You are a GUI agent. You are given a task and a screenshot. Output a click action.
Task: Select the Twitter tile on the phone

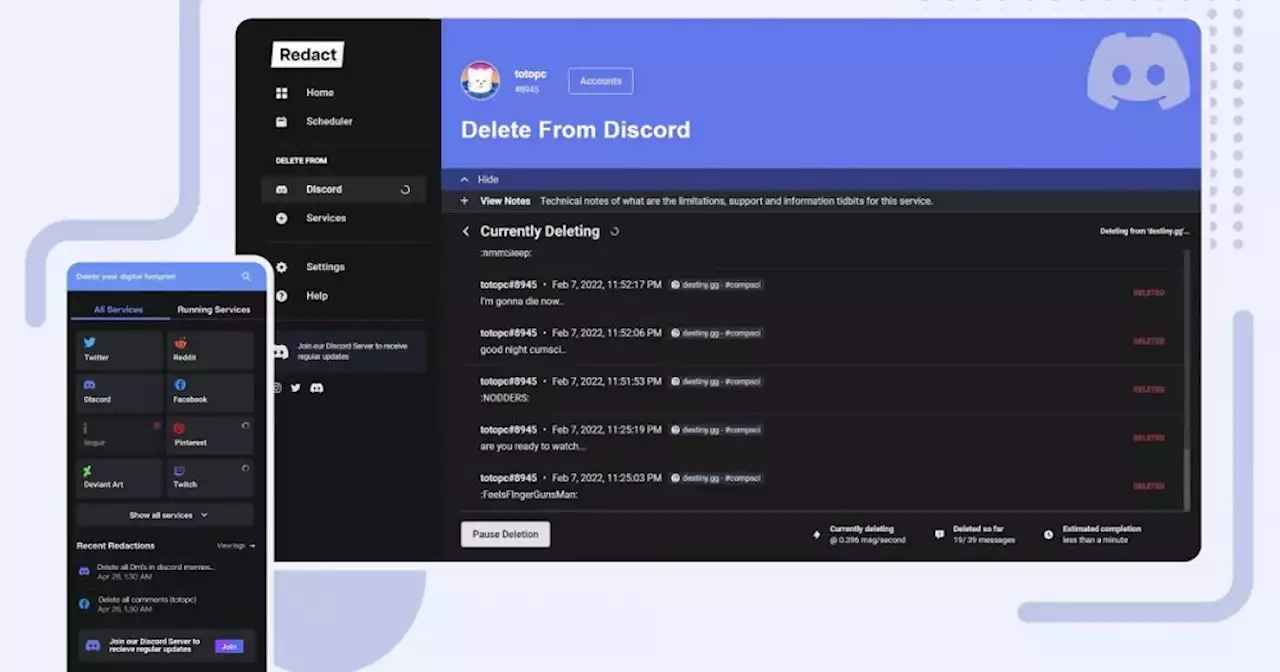120,350
